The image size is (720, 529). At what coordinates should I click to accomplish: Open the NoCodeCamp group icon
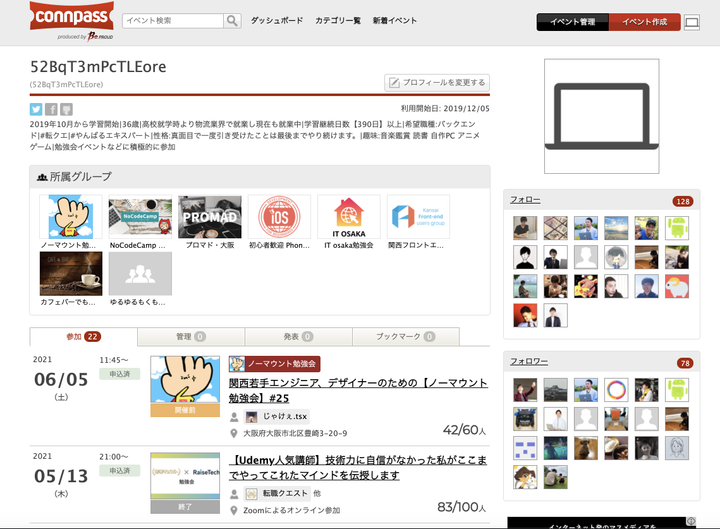pyautogui.click(x=140, y=217)
